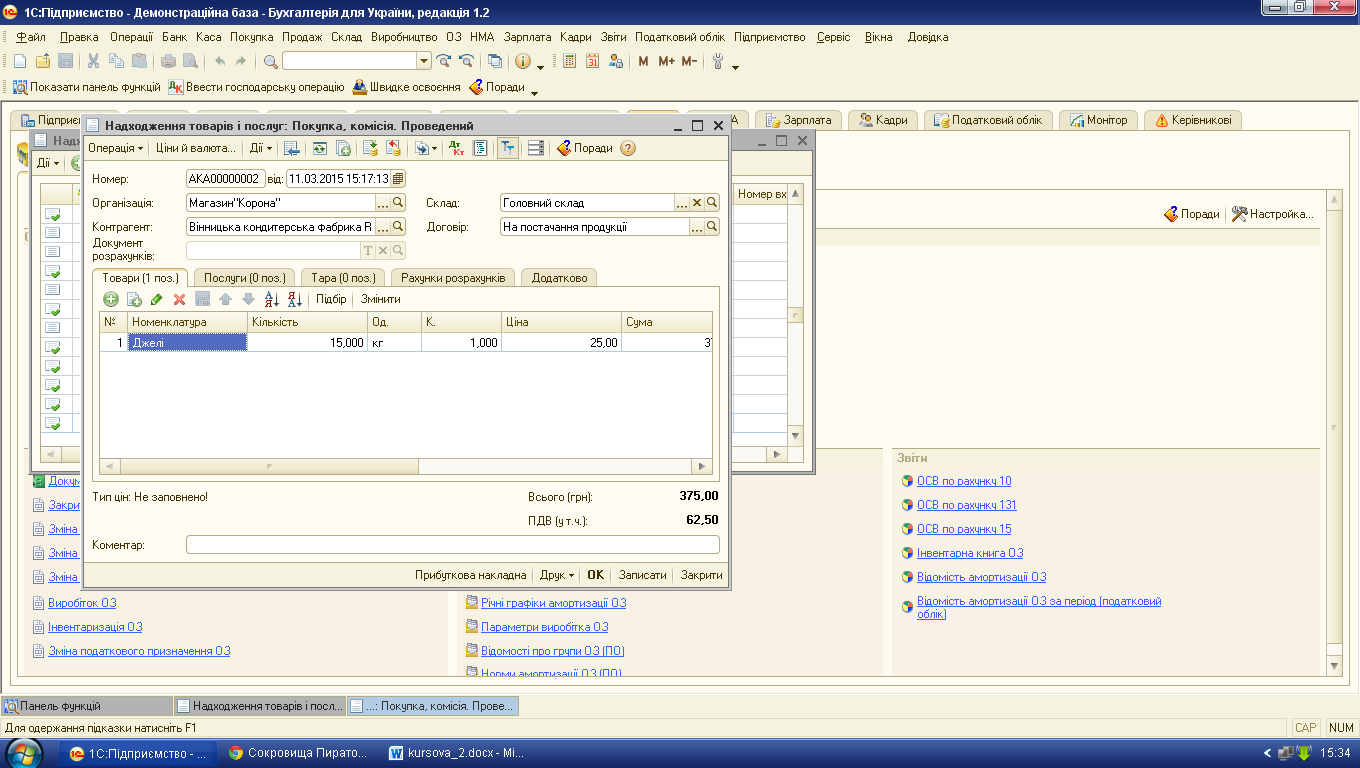
Task: Open the ellipsis selector for Організація
Action: tap(383, 203)
